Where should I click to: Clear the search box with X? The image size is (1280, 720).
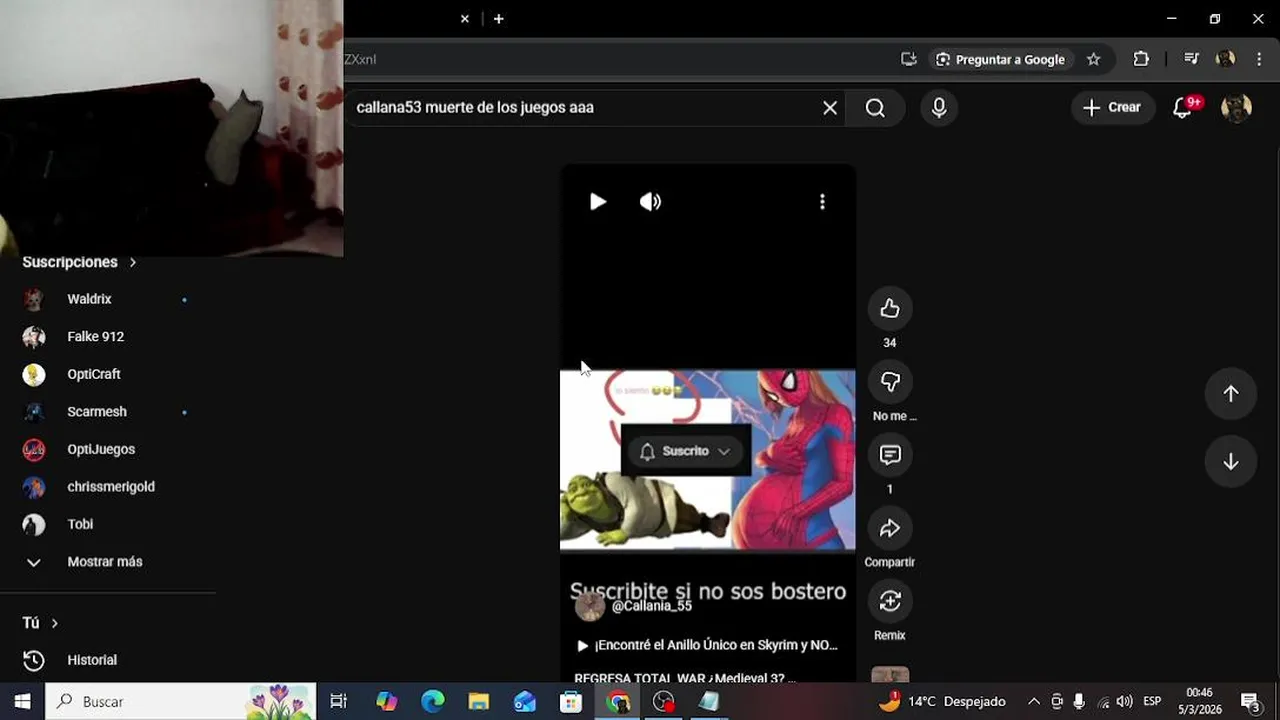point(830,108)
